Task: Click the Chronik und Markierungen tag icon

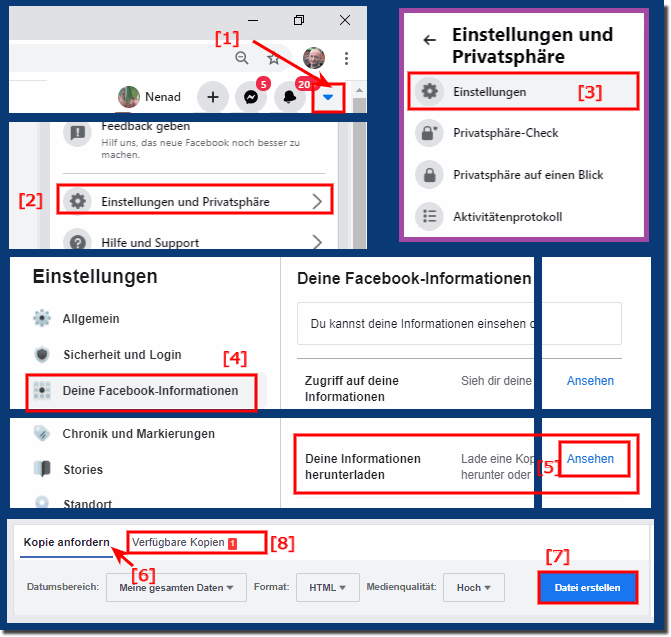Action: [x=42, y=433]
